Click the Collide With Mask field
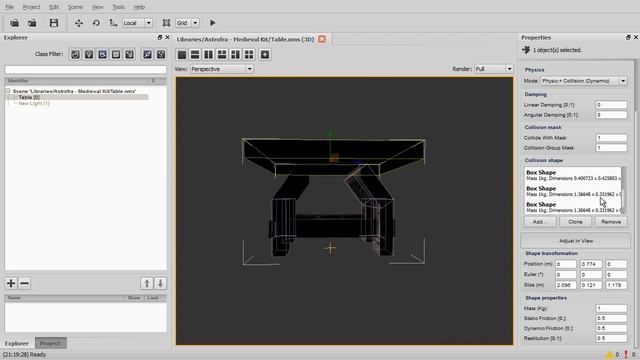 (611, 138)
